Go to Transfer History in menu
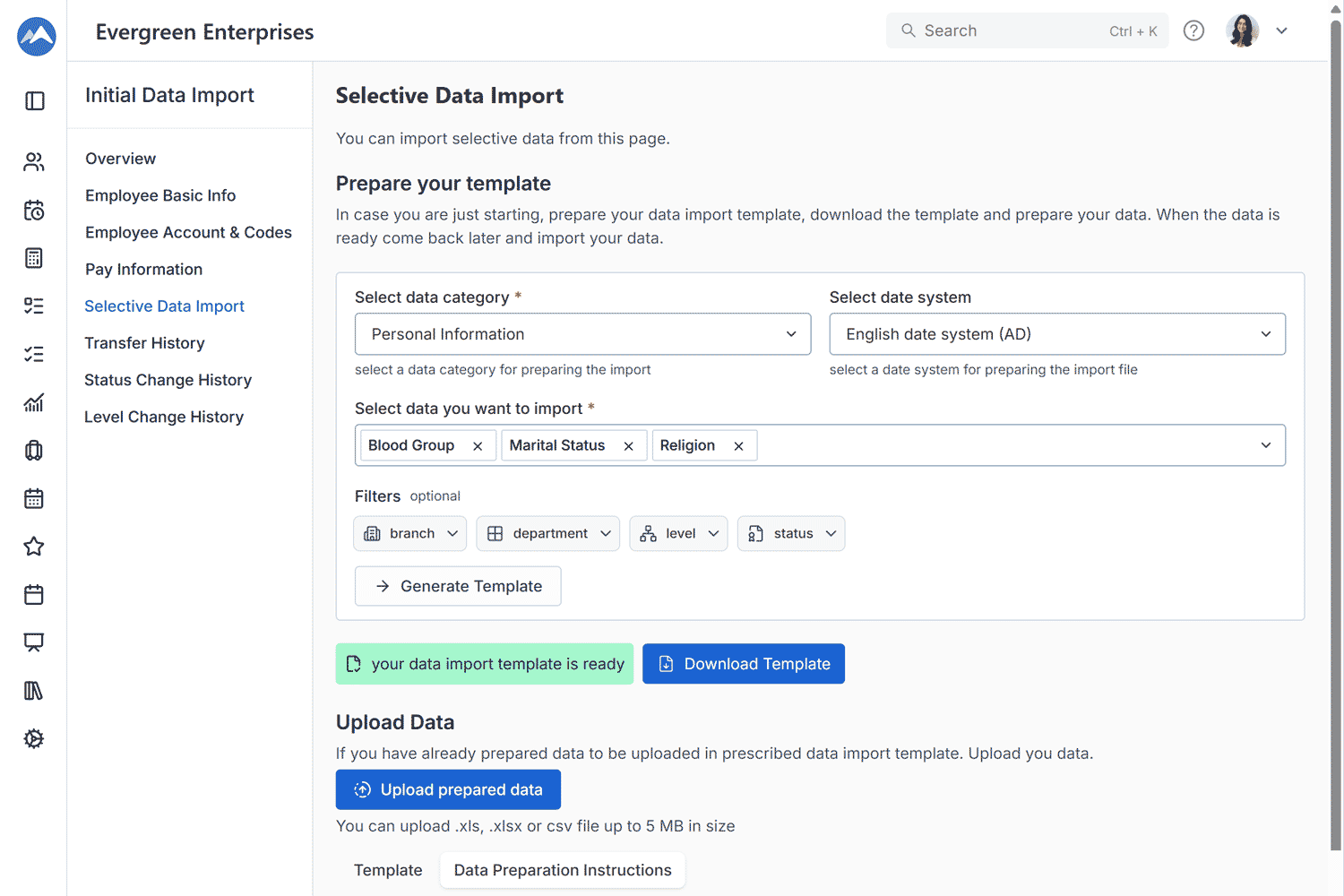Image resolution: width=1344 pixels, height=896 pixels. (144, 343)
